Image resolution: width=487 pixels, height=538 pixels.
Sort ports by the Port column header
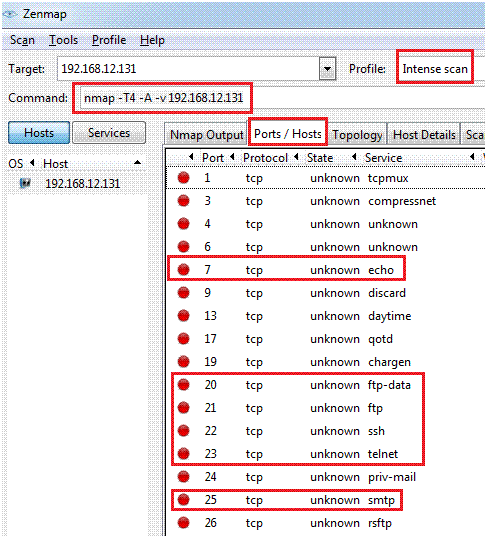(x=213, y=158)
